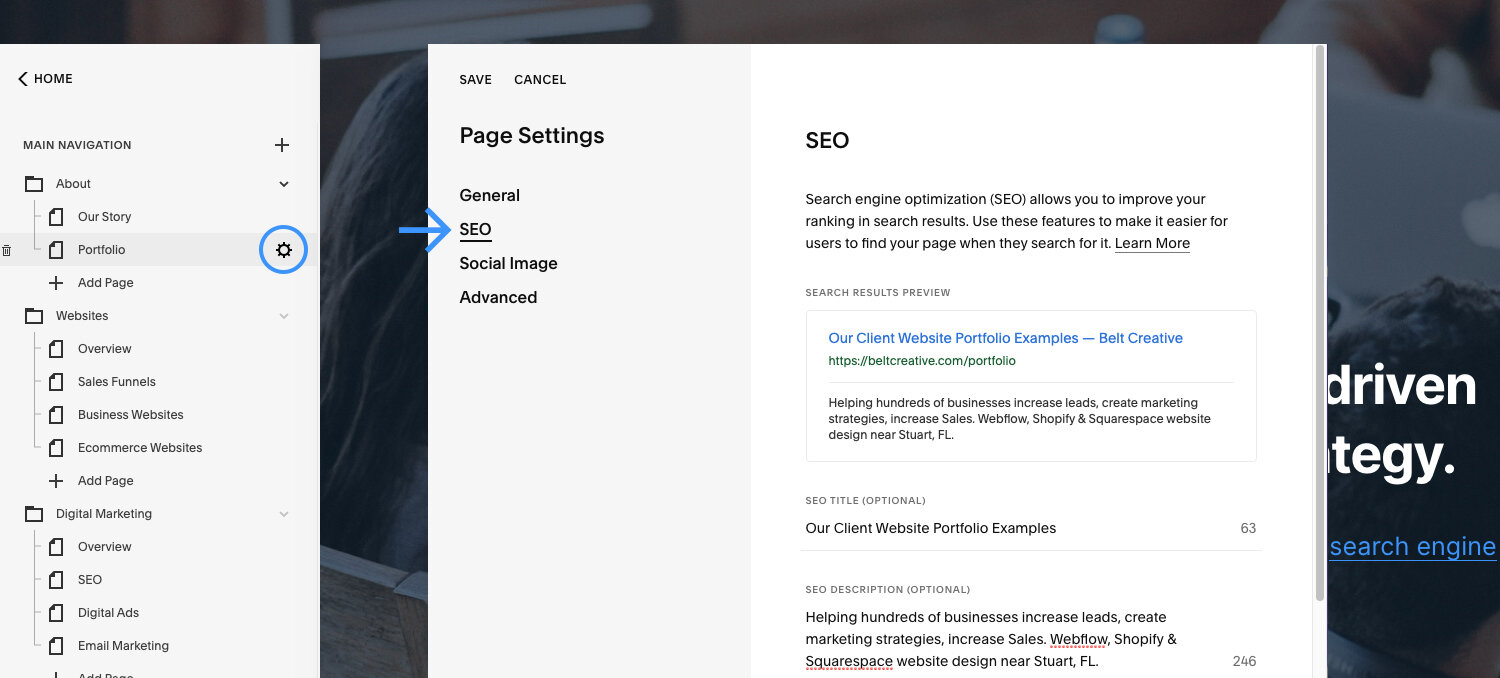Switch to the Social Image tab
Screen dimensions: 1500x678
(508, 263)
